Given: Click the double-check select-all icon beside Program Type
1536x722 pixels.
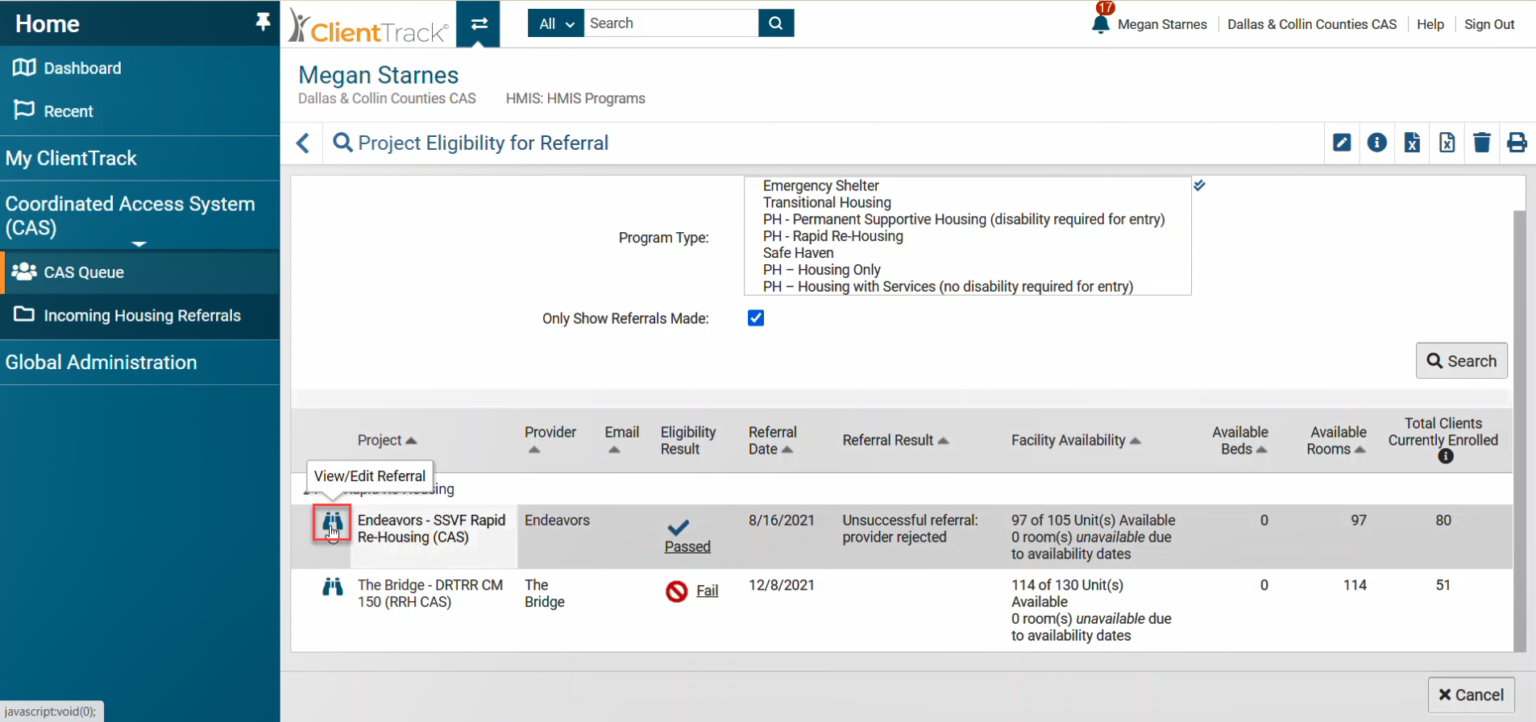Looking at the screenshot, I should [1199, 184].
